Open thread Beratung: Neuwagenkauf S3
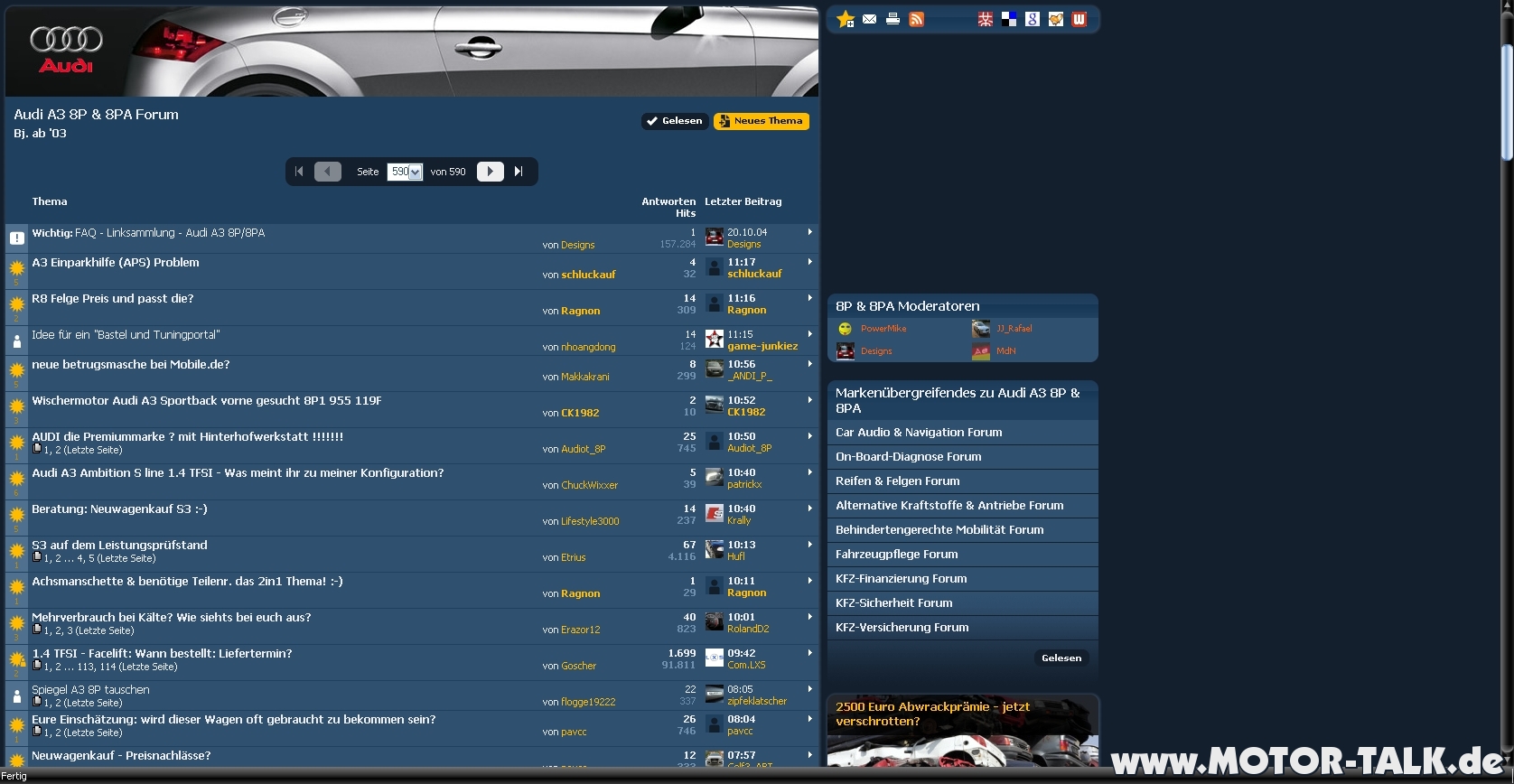Viewport: 1514px width, 784px height. pos(119,509)
